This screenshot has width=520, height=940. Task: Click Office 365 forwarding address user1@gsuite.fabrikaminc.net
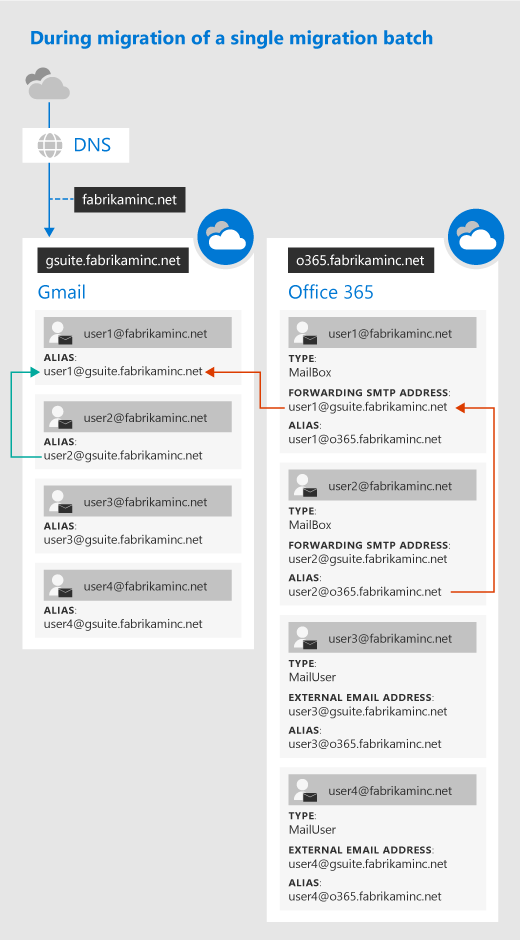[368, 407]
